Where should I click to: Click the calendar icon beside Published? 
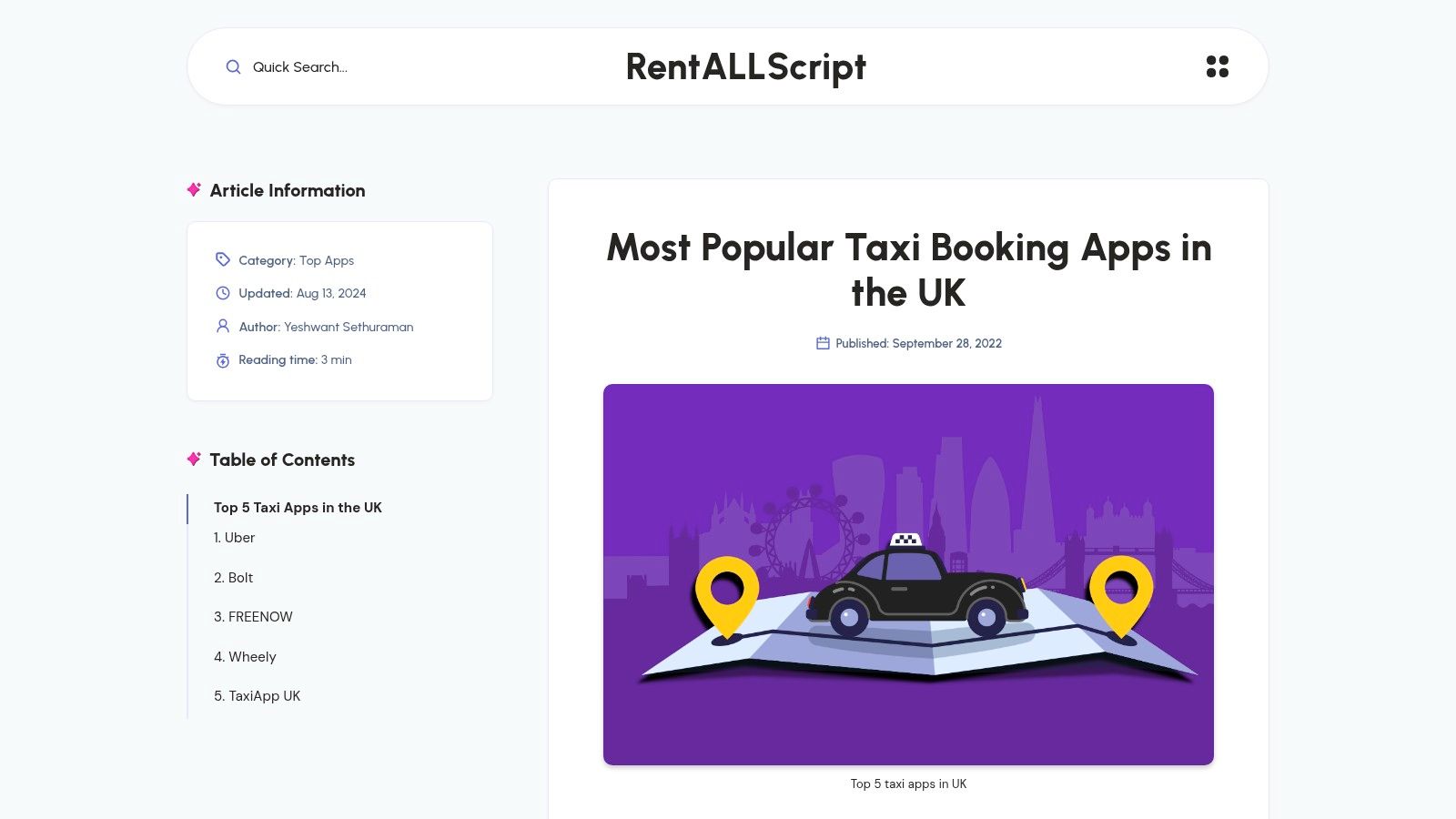click(823, 343)
